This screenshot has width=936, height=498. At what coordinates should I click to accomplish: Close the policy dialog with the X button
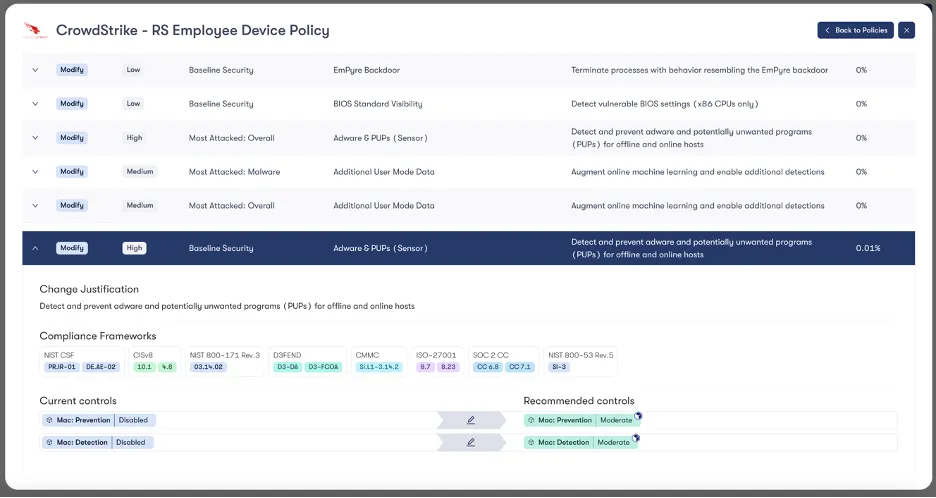tap(906, 30)
